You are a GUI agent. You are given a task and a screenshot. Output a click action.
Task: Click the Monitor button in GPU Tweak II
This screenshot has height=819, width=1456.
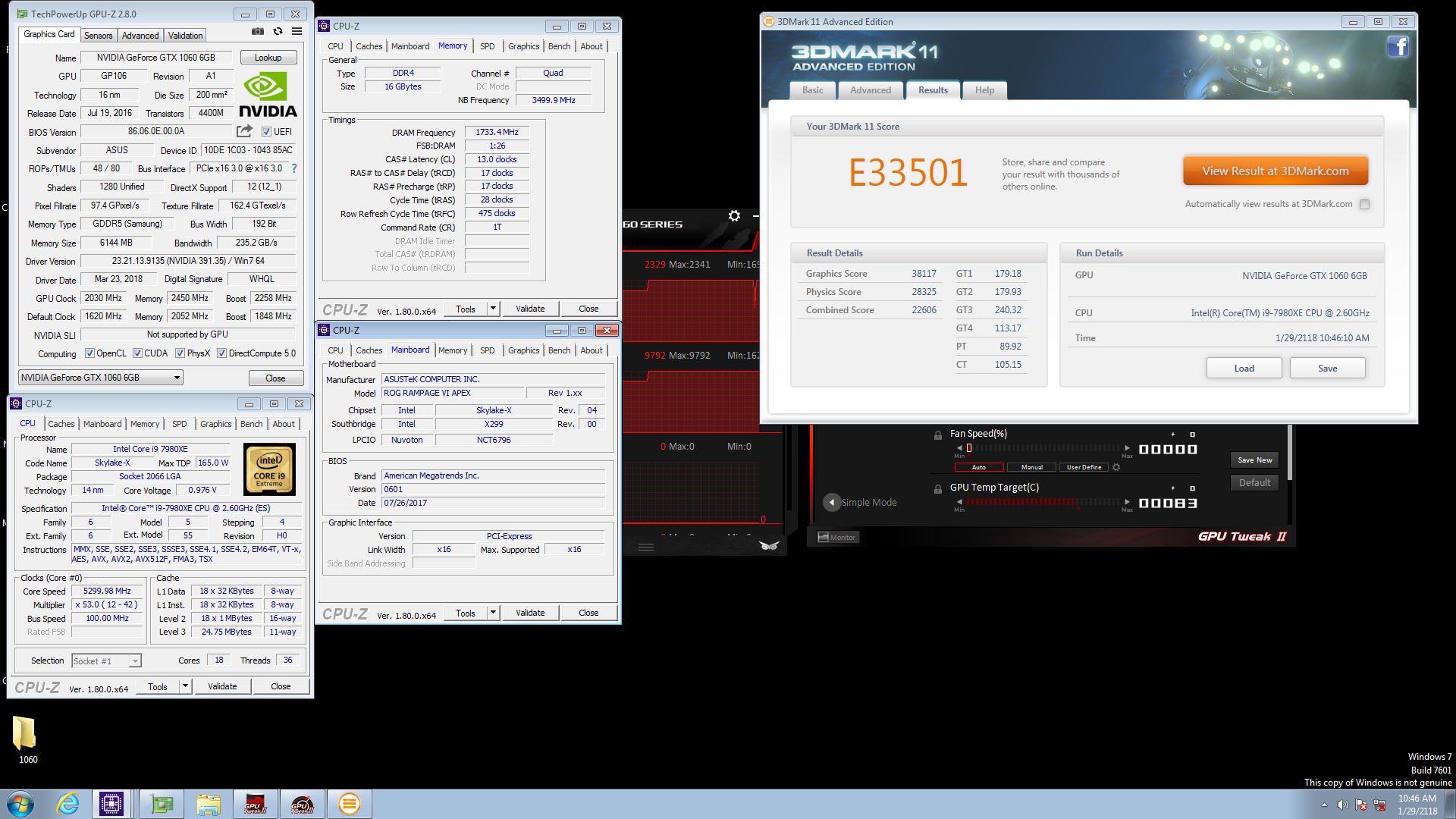(836, 537)
